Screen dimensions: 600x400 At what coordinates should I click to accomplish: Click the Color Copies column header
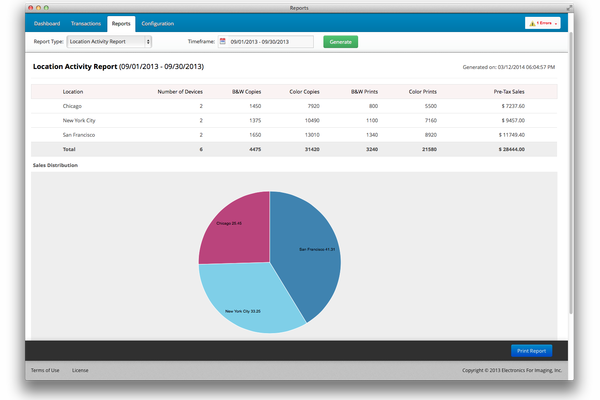click(304, 92)
